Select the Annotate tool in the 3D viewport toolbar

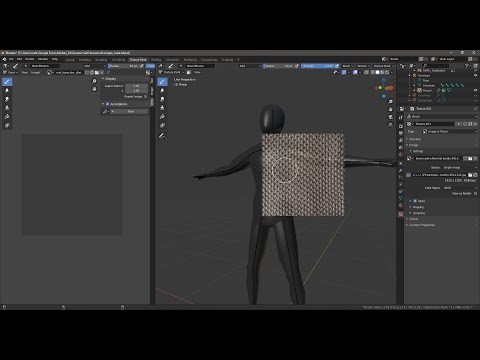click(162, 136)
